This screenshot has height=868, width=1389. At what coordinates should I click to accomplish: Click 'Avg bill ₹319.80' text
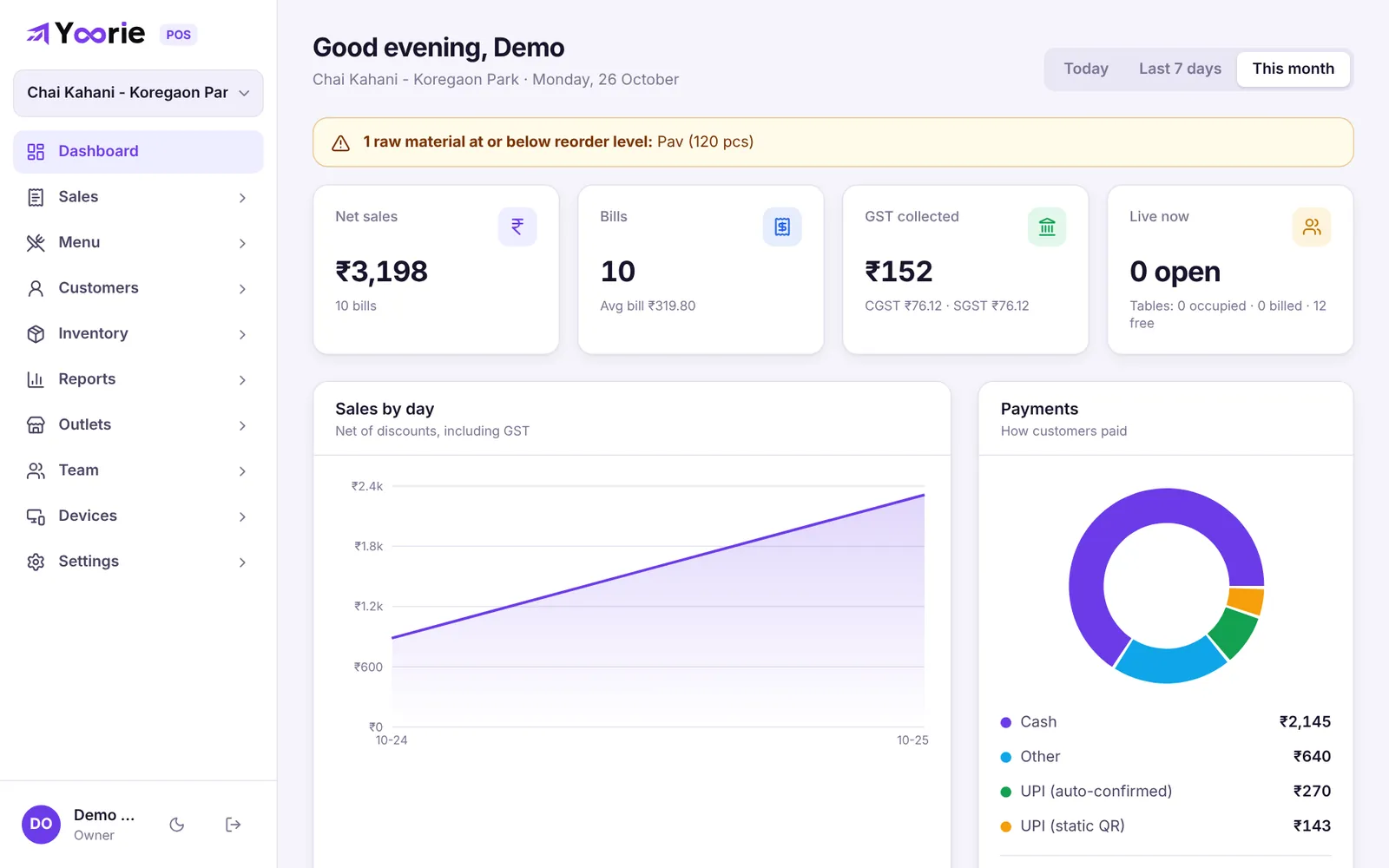pyautogui.click(x=648, y=306)
